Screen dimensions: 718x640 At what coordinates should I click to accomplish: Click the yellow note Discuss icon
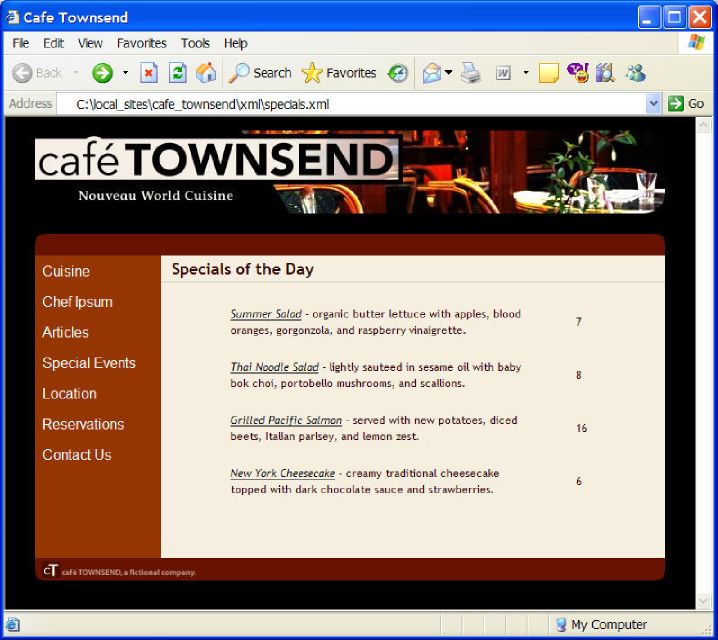(549, 73)
